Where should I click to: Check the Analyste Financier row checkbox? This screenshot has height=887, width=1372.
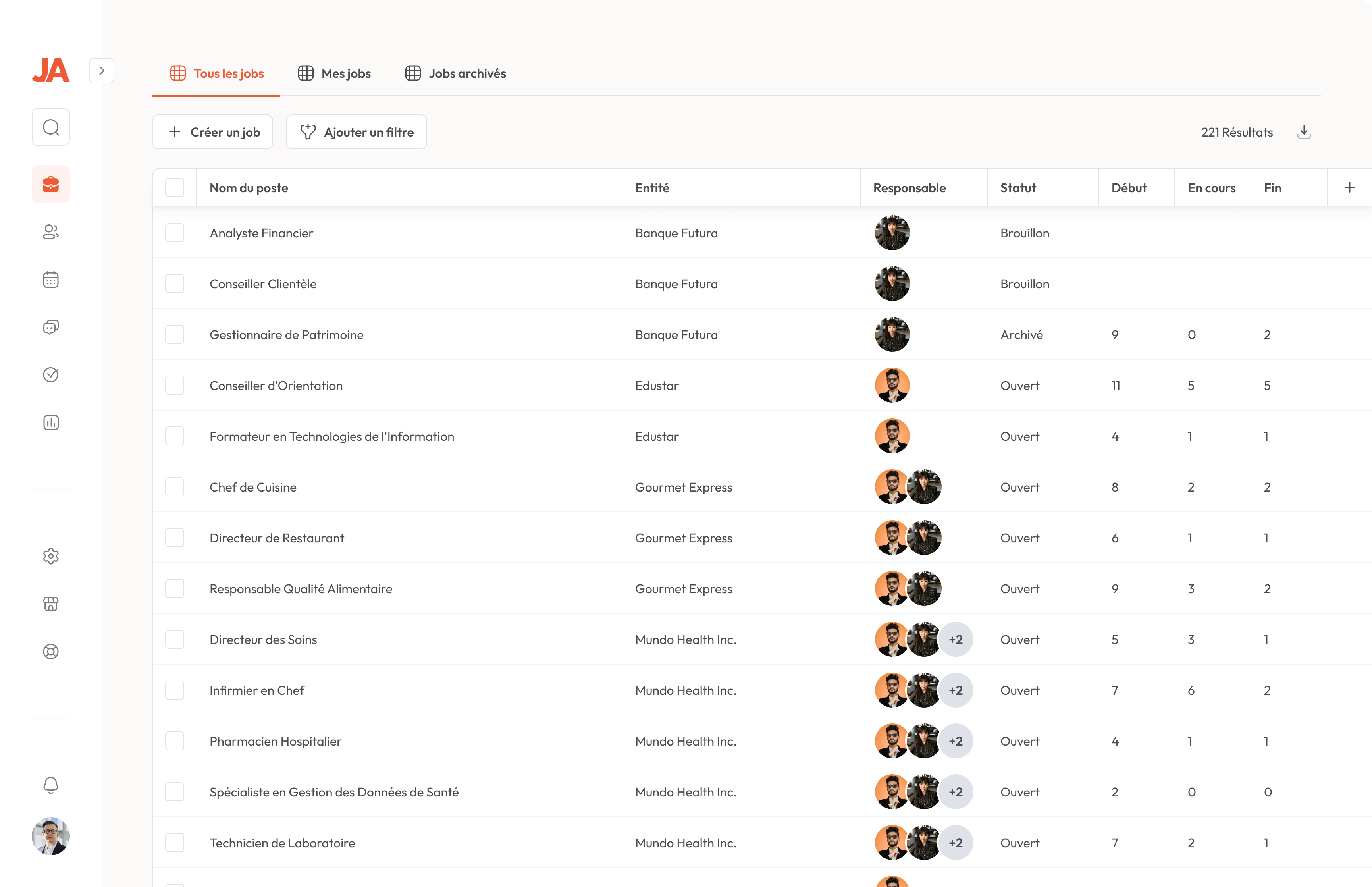pyautogui.click(x=174, y=233)
